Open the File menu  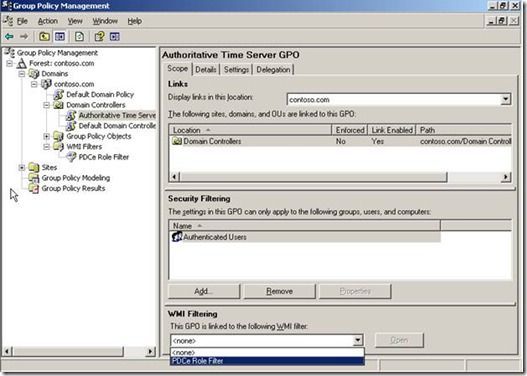point(22,21)
